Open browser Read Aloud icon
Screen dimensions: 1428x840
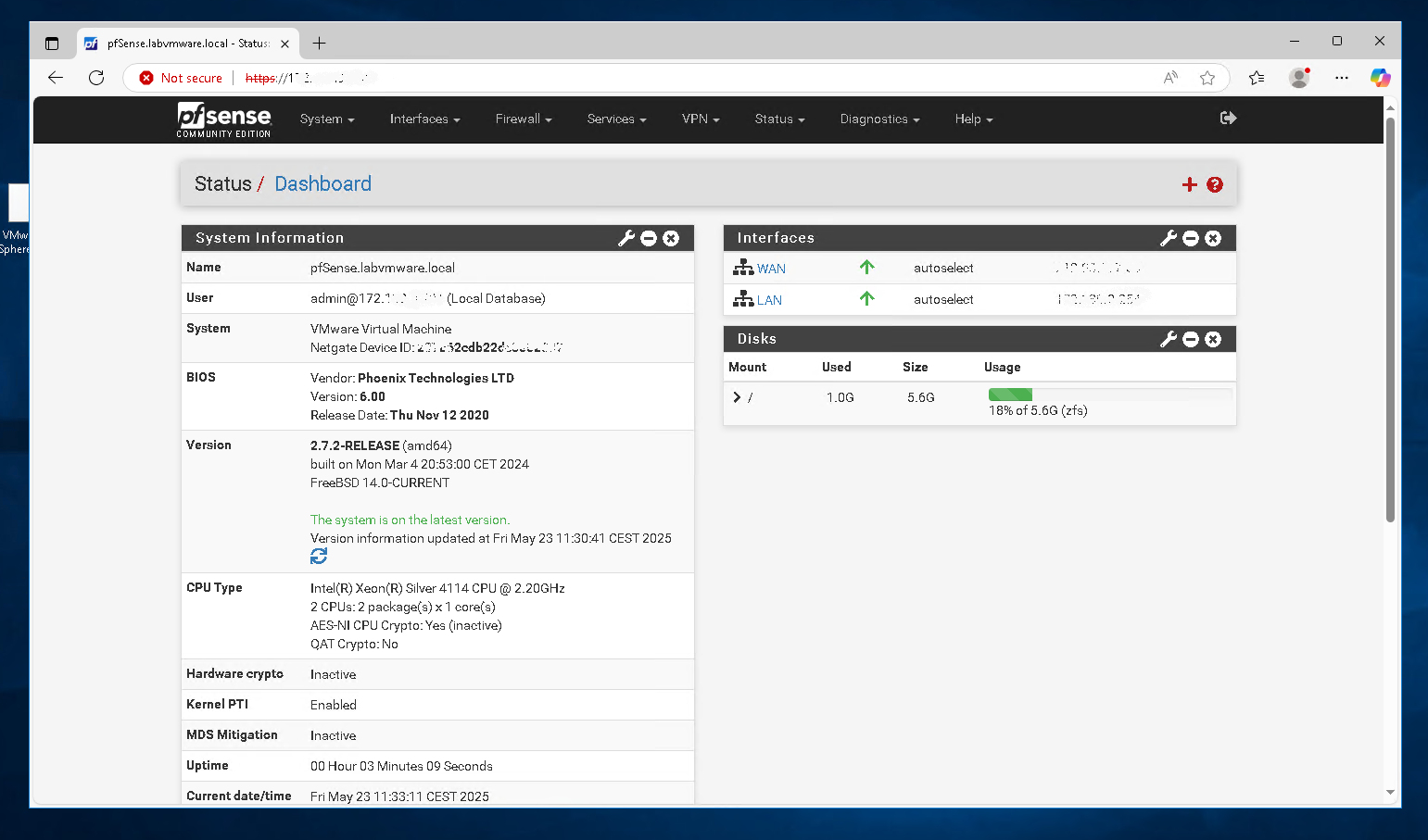point(1171,78)
